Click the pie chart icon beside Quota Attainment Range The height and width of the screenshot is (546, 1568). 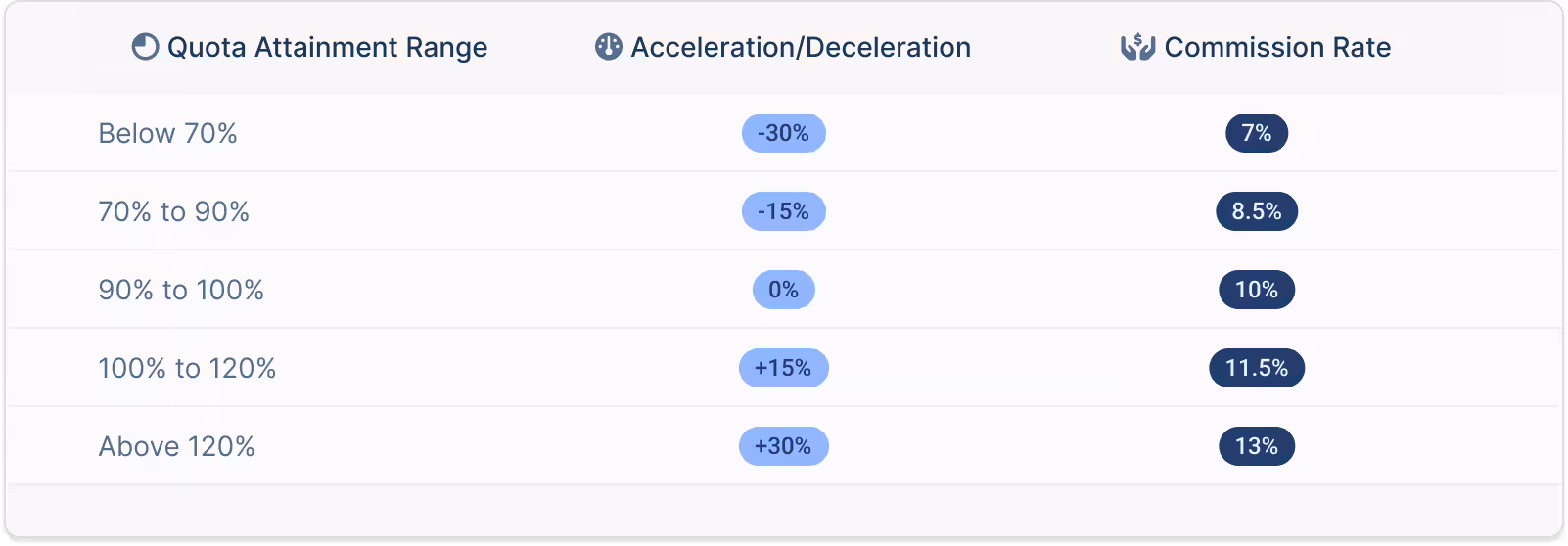145,47
